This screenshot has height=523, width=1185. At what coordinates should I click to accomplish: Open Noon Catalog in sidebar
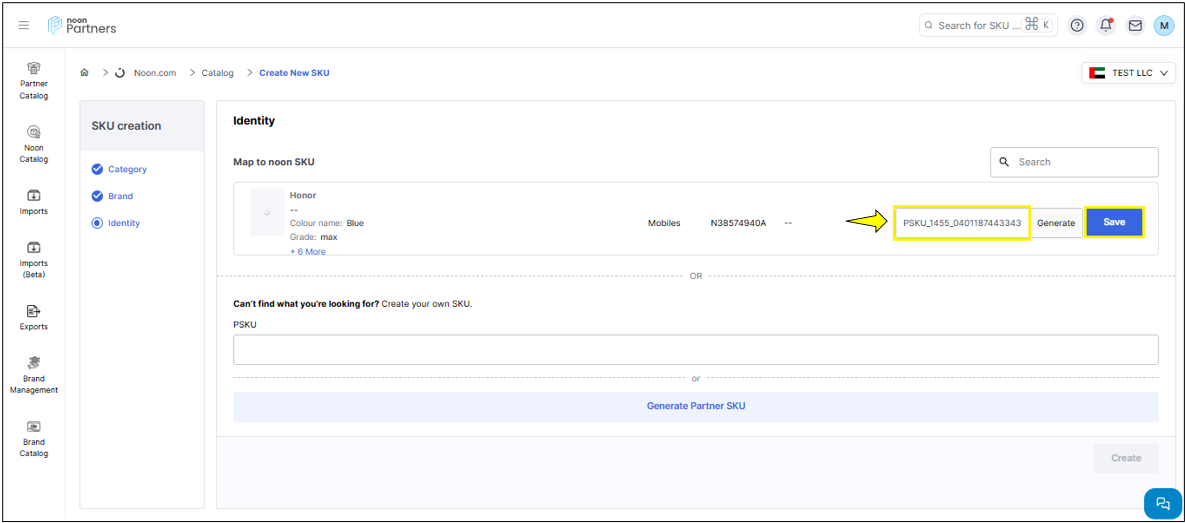34,144
